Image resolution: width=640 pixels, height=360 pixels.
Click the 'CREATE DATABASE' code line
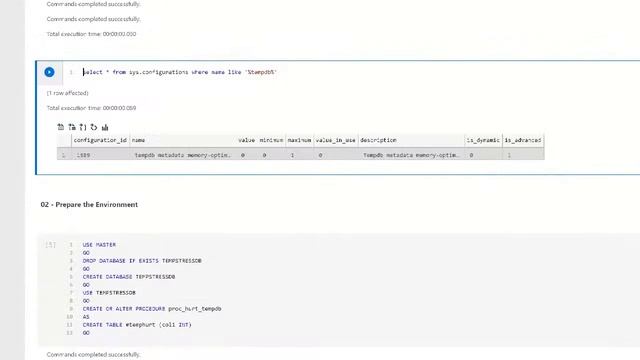click(129, 277)
